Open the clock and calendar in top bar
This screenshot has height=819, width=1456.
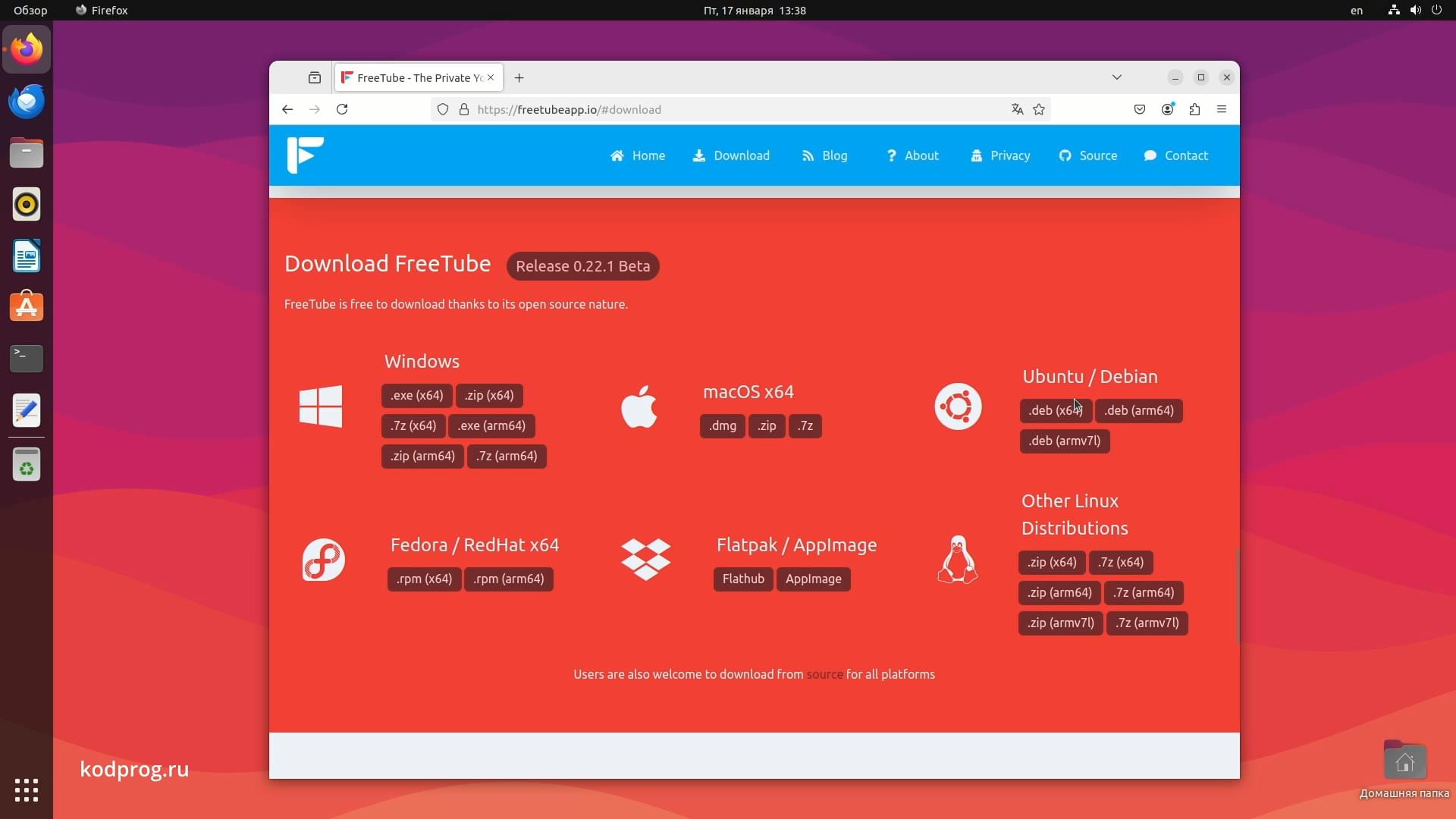tap(755, 11)
